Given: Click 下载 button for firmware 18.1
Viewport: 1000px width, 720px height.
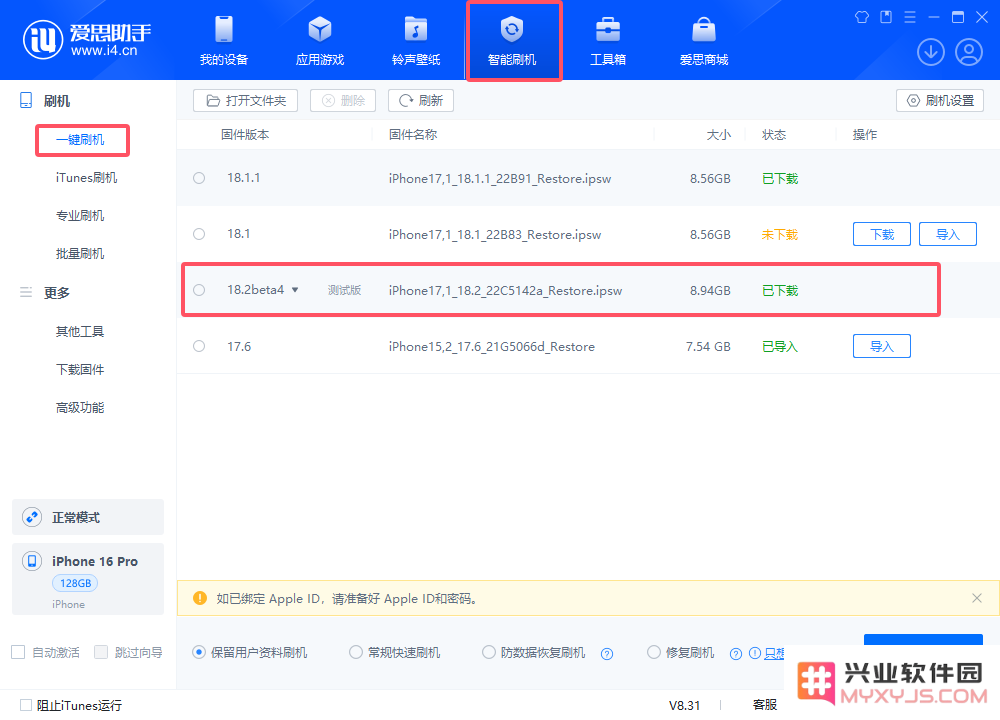Looking at the screenshot, I should click(882, 234).
